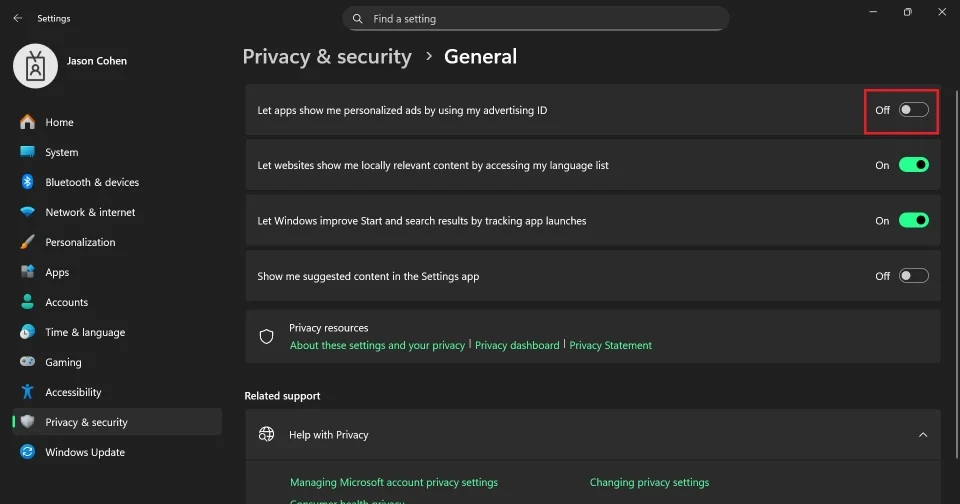Viewport: 960px width, 504px height.
Task: Click the Home icon in sidebar
Action: click(x=27, y=122)
